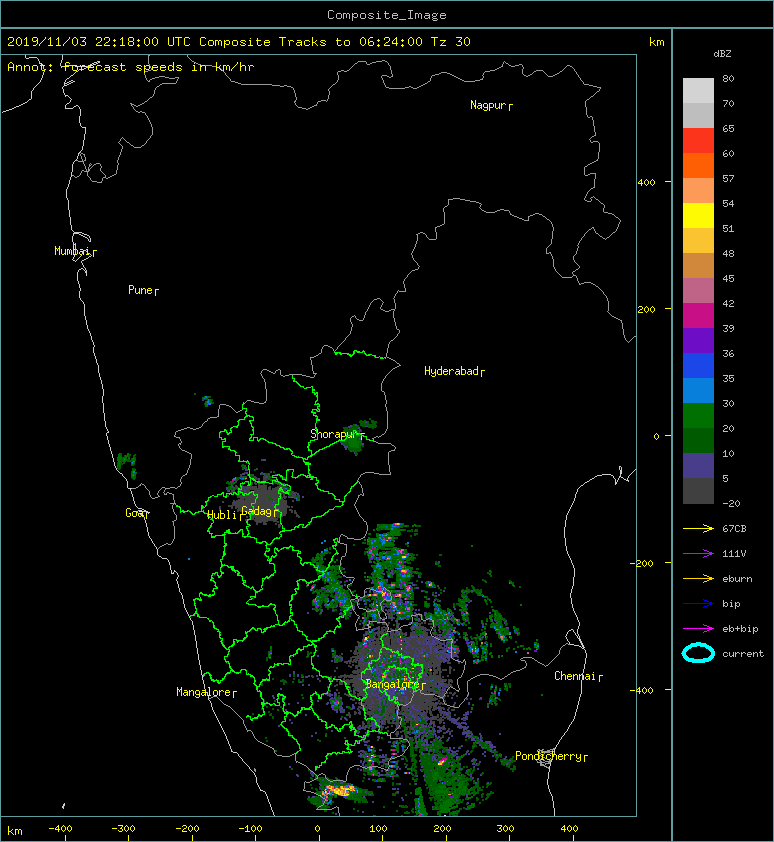Select the bright green swatch near 30 dBZ
Screen dimensions: 774x842
(698, 416)
